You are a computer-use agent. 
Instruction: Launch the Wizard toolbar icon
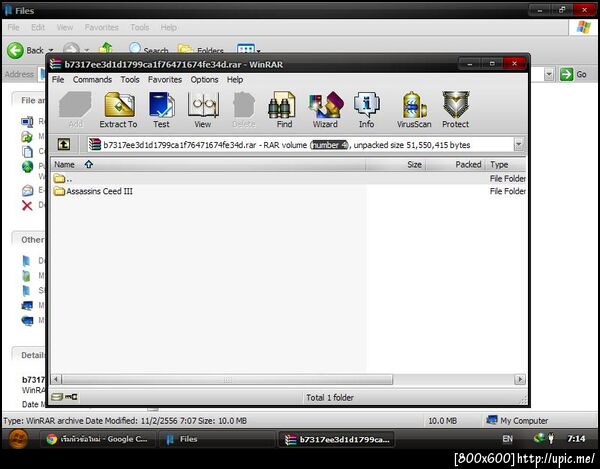325,110
